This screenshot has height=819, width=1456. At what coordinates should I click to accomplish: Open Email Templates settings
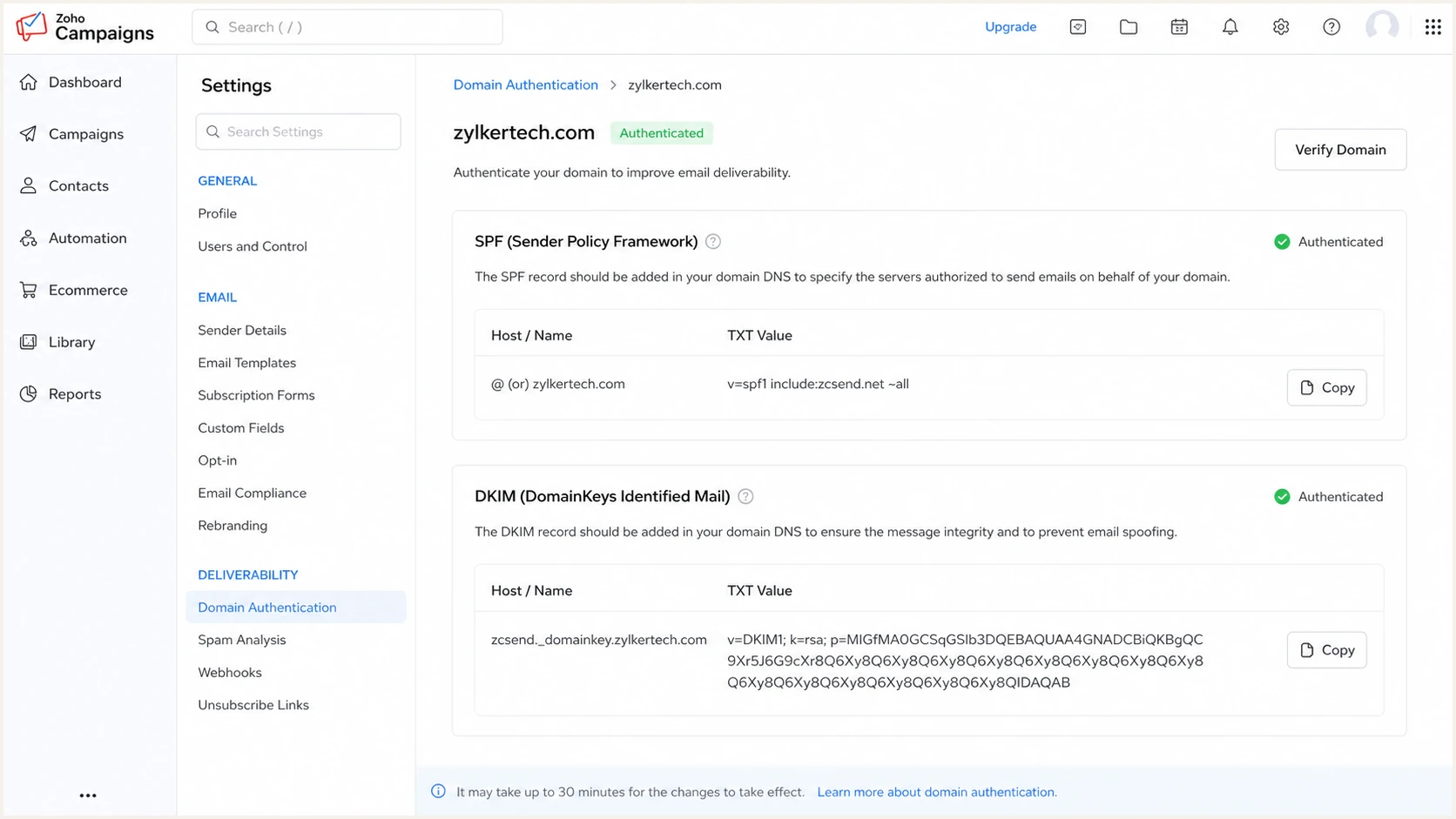[x=246, y=363]
